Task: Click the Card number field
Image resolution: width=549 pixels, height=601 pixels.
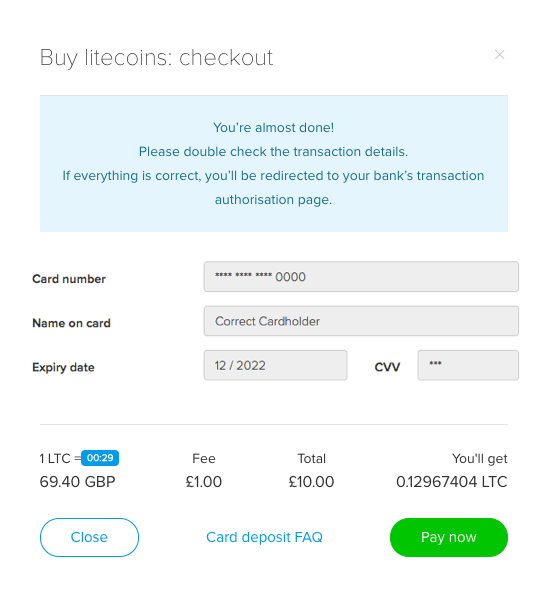Action: point(361,277)
